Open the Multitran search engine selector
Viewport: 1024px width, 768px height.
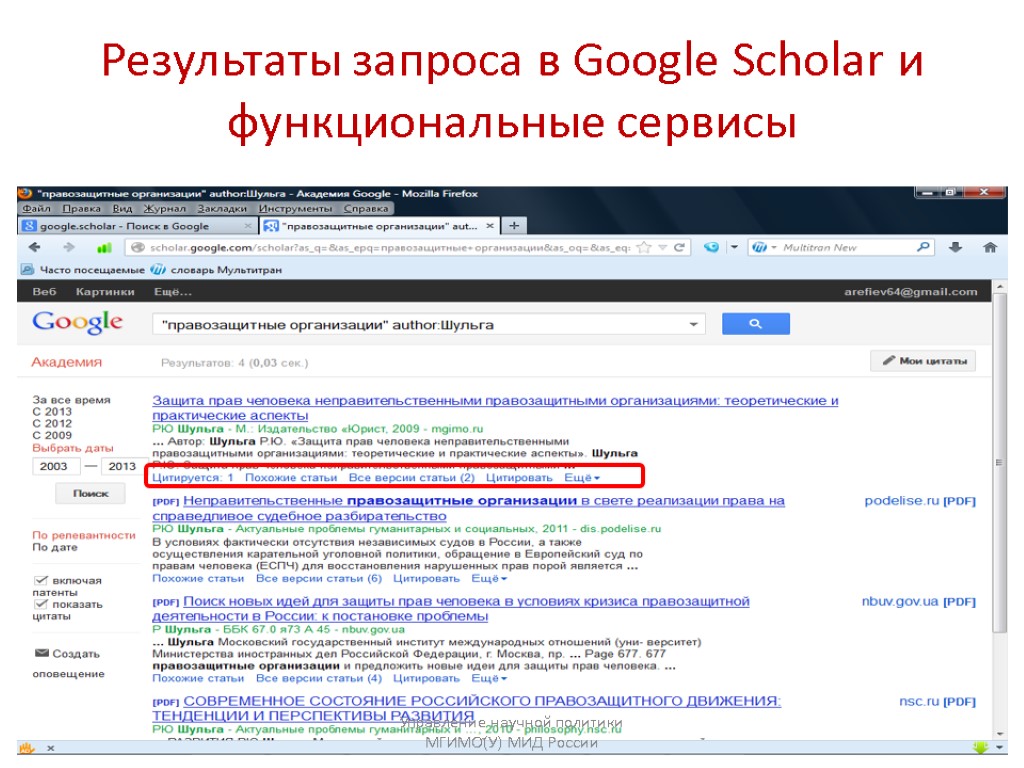tap(763, 247)
